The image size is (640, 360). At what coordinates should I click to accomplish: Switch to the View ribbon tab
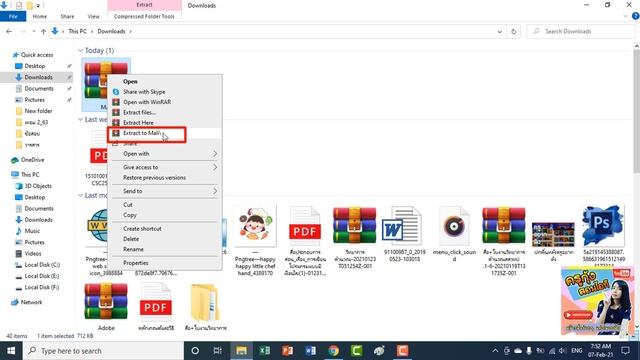click(x=93, y=16)
